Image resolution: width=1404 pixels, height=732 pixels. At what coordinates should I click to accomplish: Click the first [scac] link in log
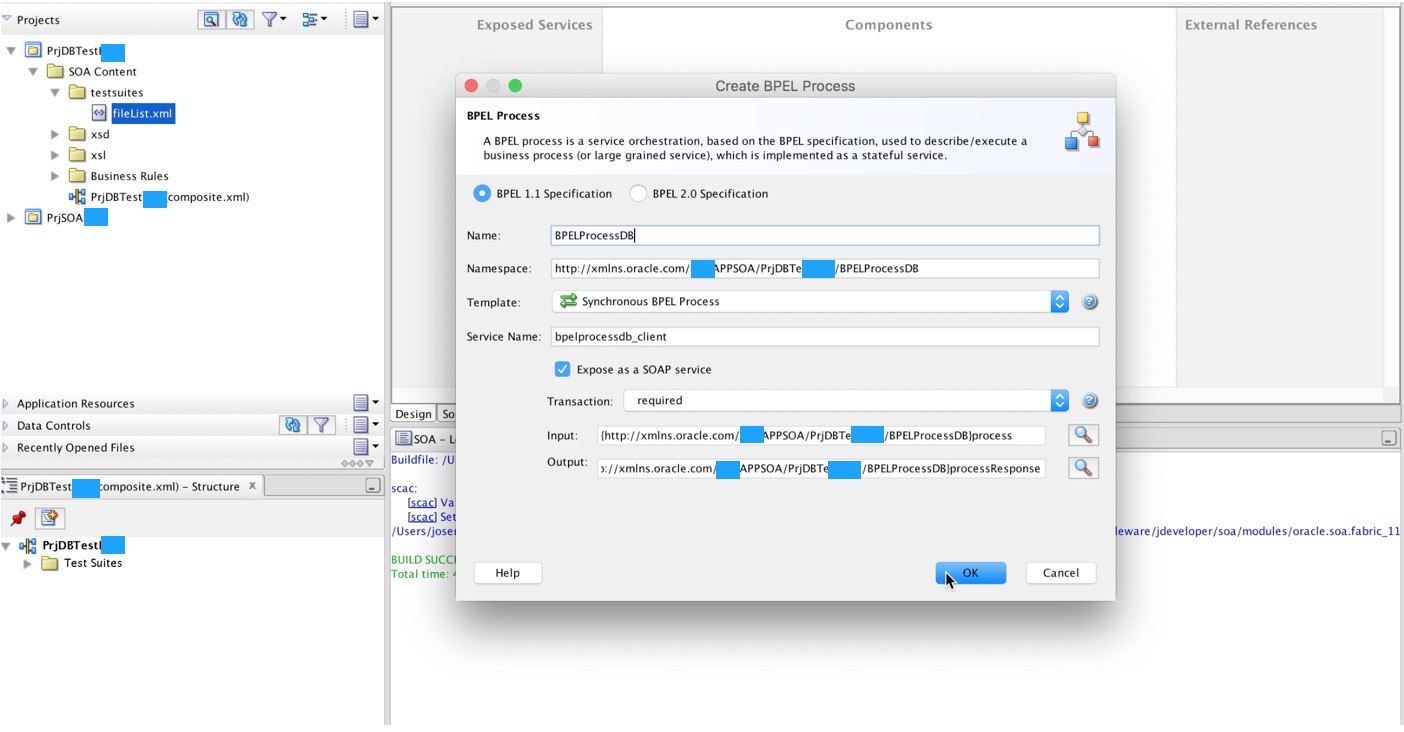point(422,502)
